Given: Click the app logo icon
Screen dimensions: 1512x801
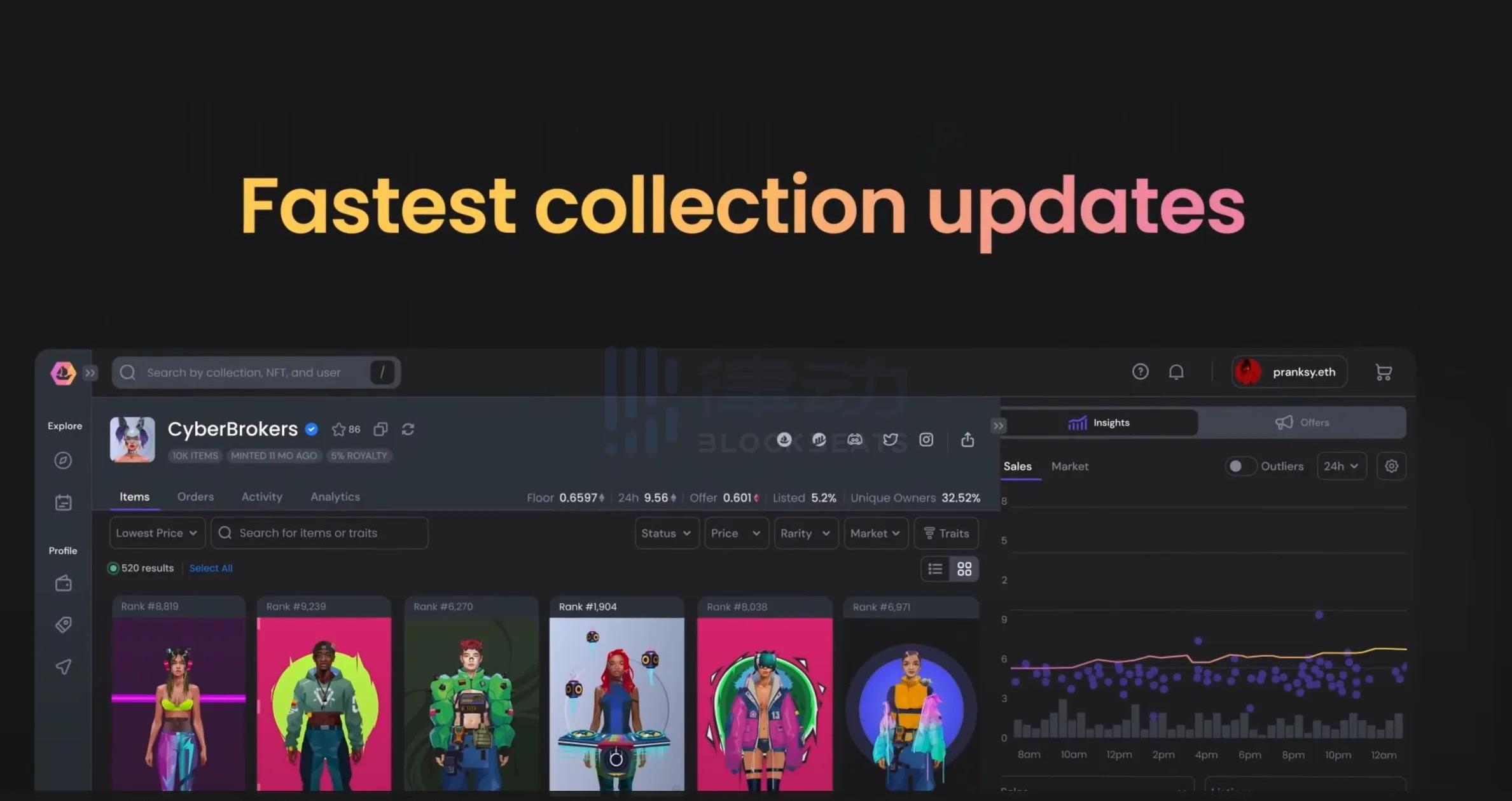Looking at the screenshot, I should [63, 373].
